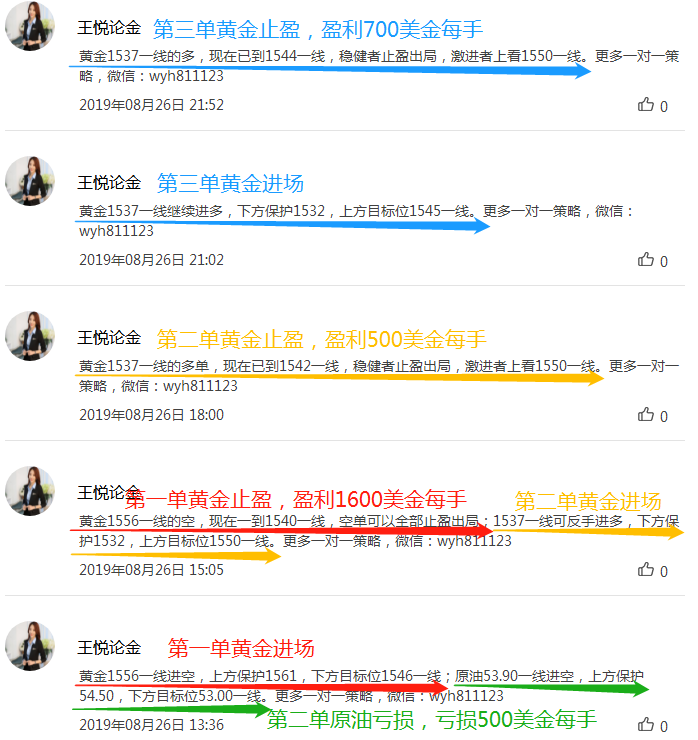
Task: Open avatar beside the 21:02 post
Action: click(x=30, y=181)
